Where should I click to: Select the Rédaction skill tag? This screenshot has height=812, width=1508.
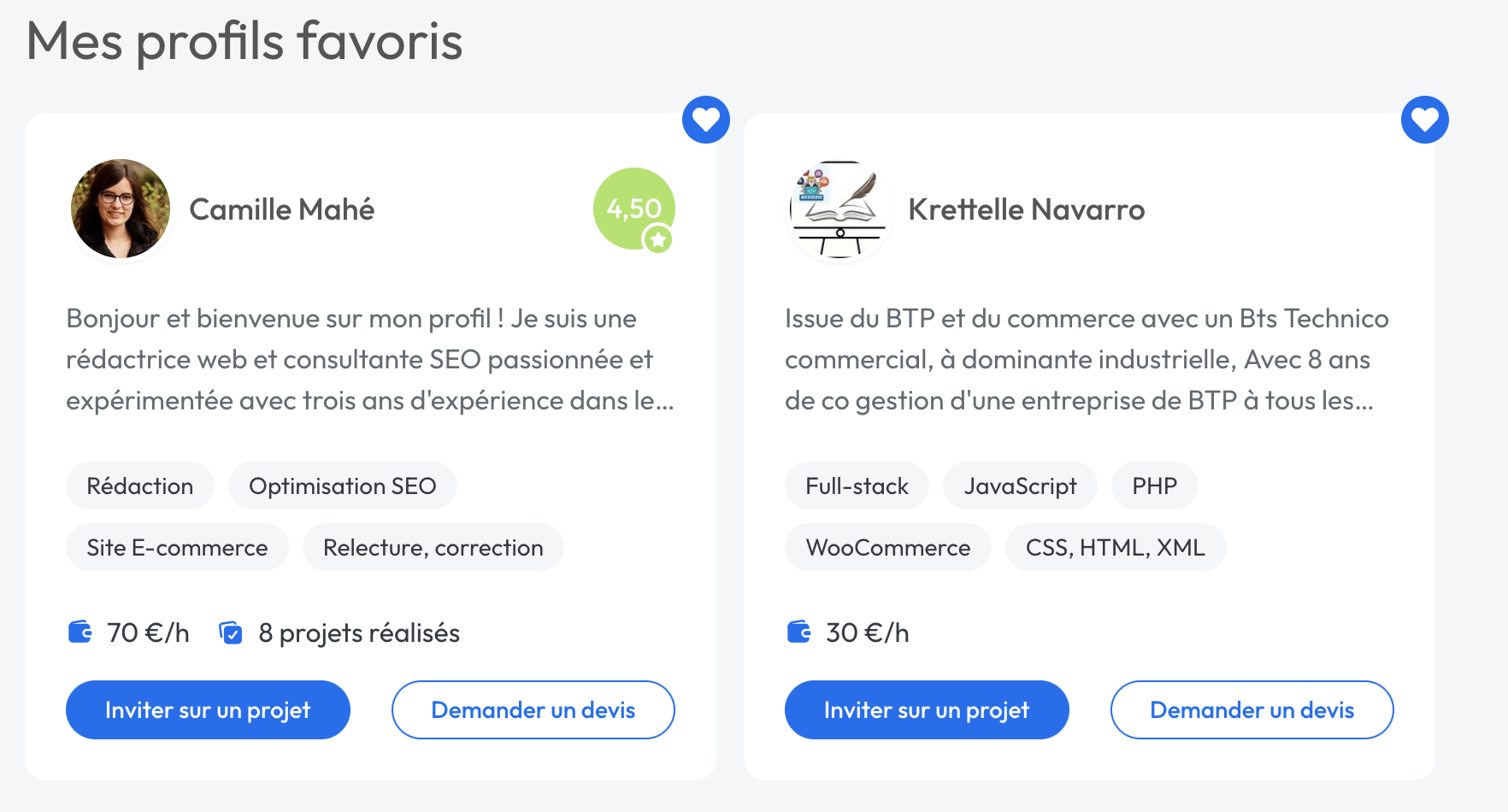(140, 485)
